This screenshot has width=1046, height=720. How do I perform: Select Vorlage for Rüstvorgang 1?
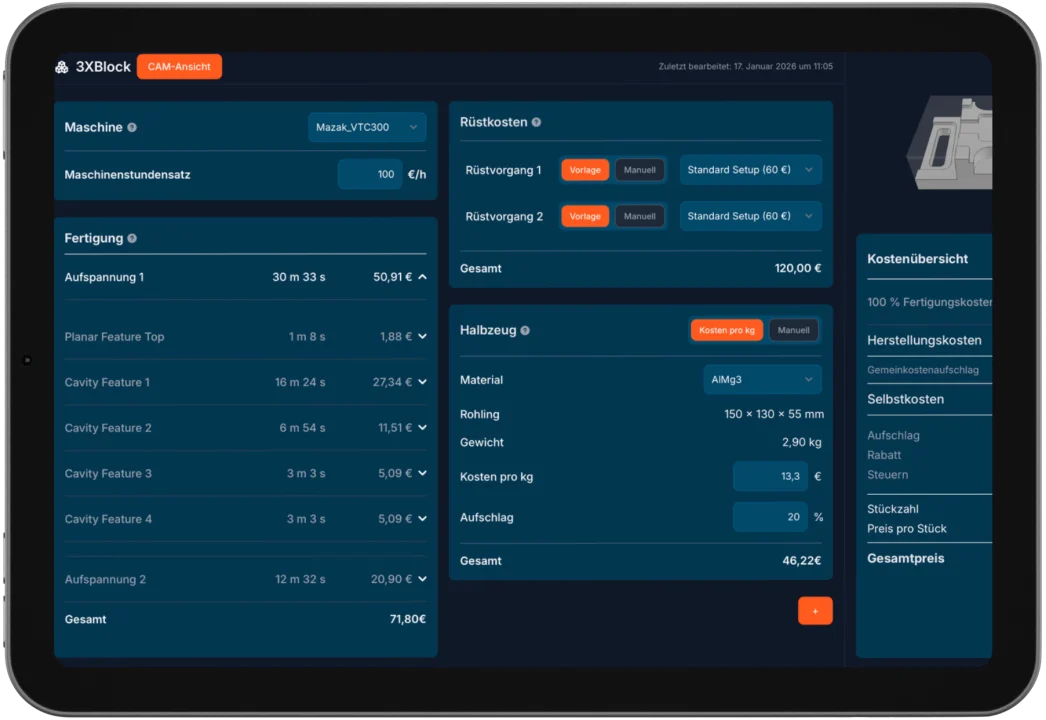[x=585, y=170]
